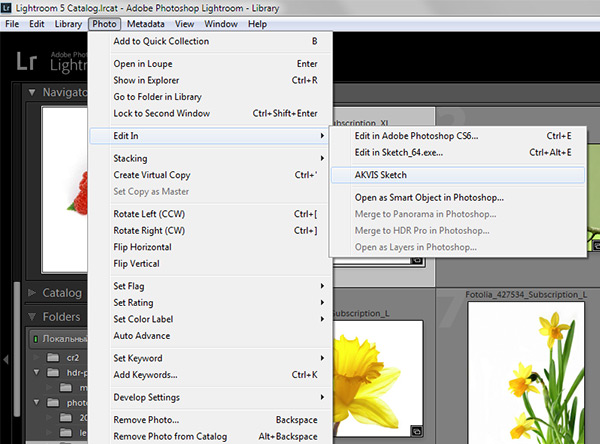Open the Window menu
600x444 pixels.
coord(221,24)
